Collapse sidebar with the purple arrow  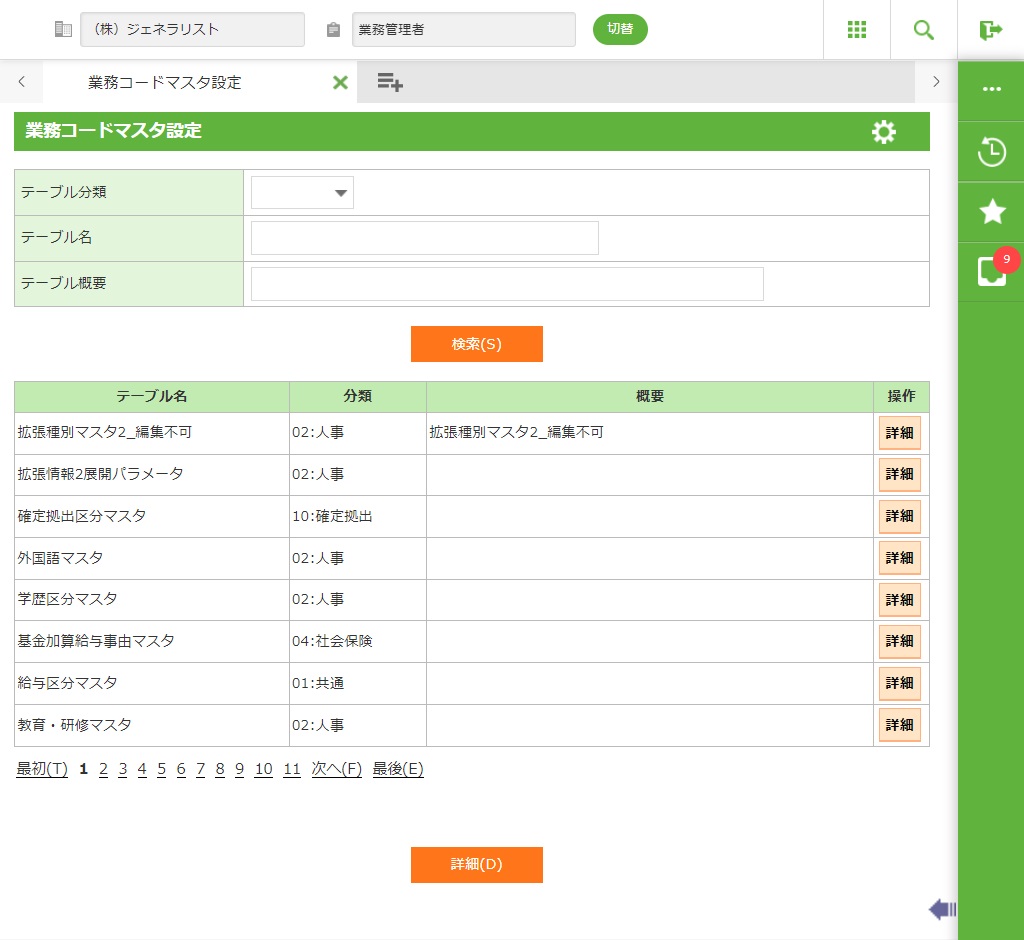click(x=942, y=909)
